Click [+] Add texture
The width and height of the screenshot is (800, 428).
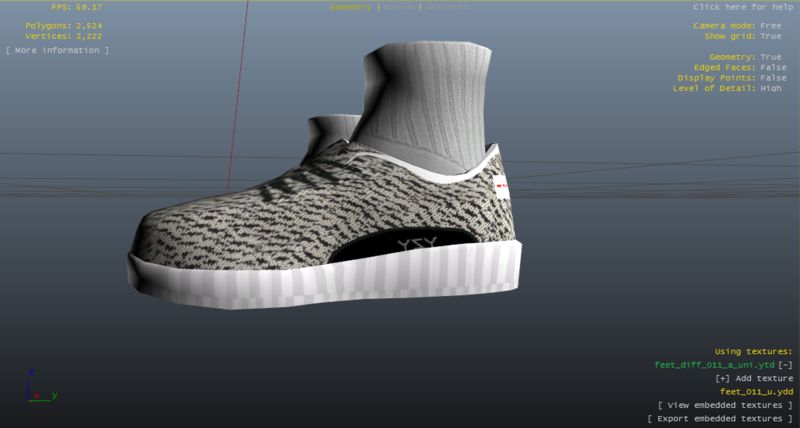pos(754,379)
